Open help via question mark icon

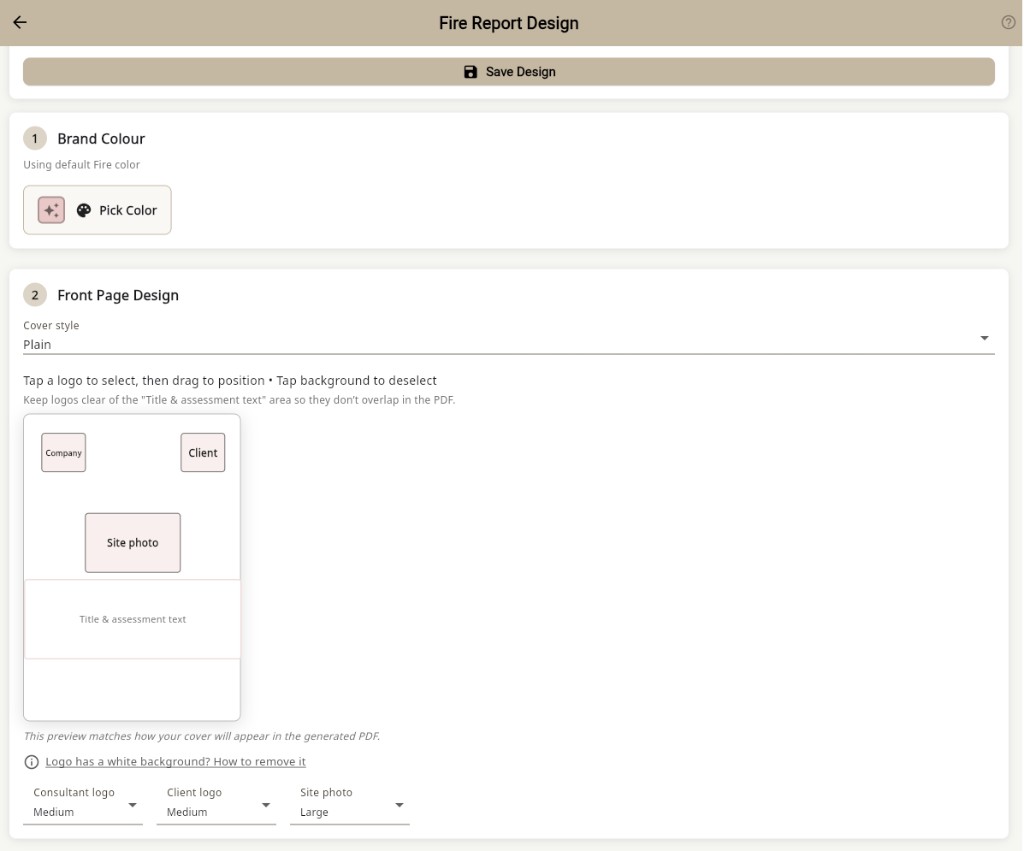tap(1008, 22)
